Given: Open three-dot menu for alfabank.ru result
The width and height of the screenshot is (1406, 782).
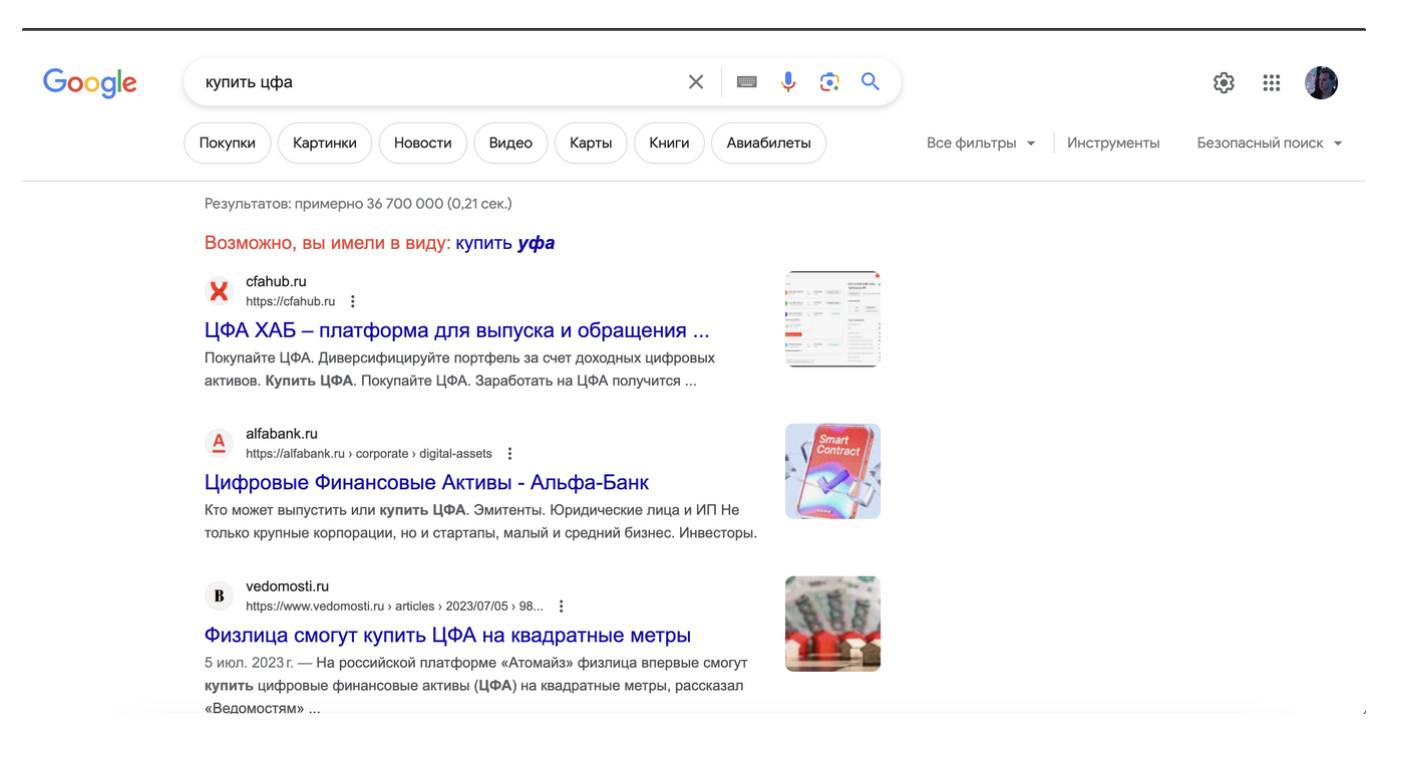Looking at the screenshot, I should click(x=510, y=453).
